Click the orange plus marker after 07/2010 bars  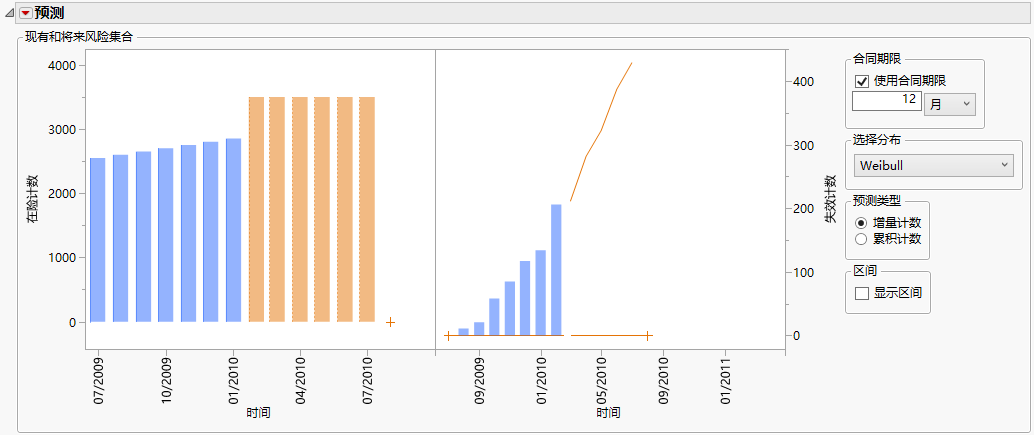(x=390, y=322)
